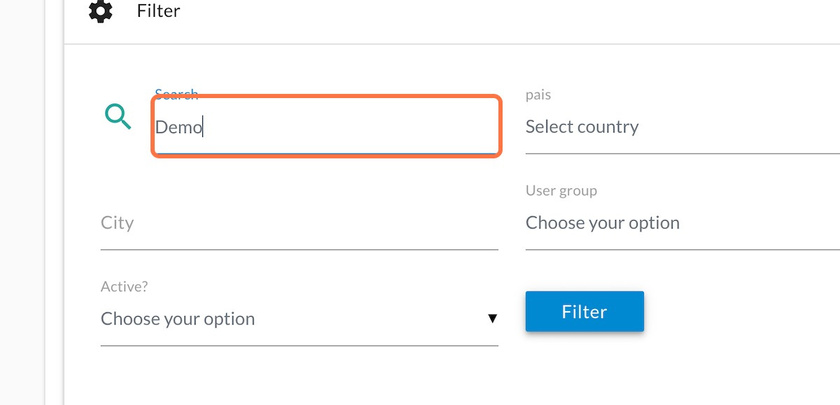Open the Select country dropdown

682,127
